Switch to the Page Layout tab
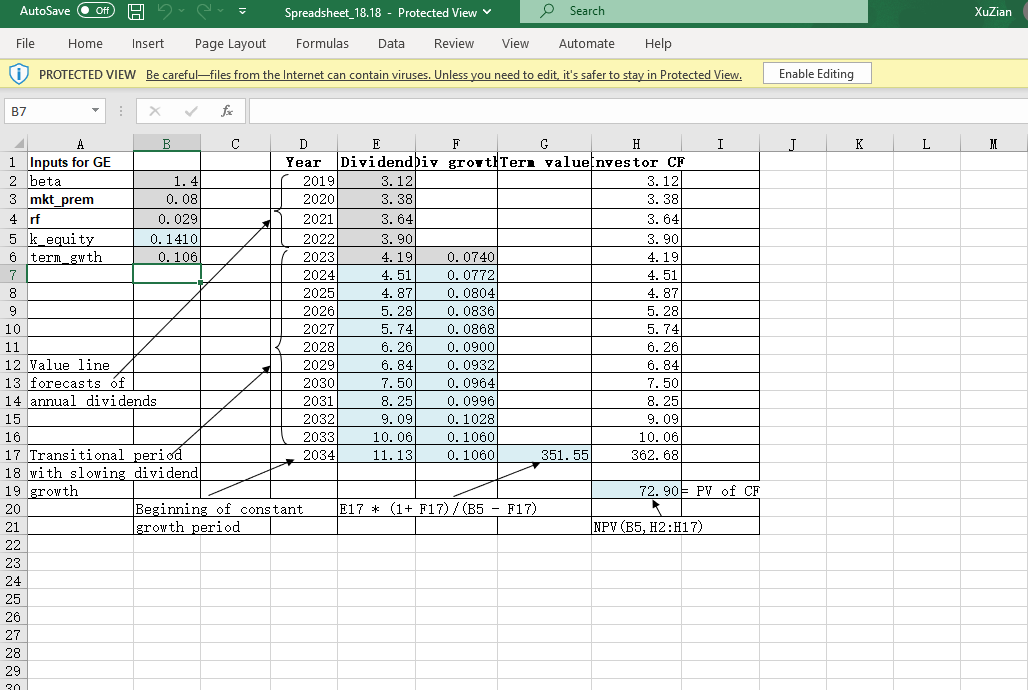The height and width of the screenshot is (690, 1028). 230,43
